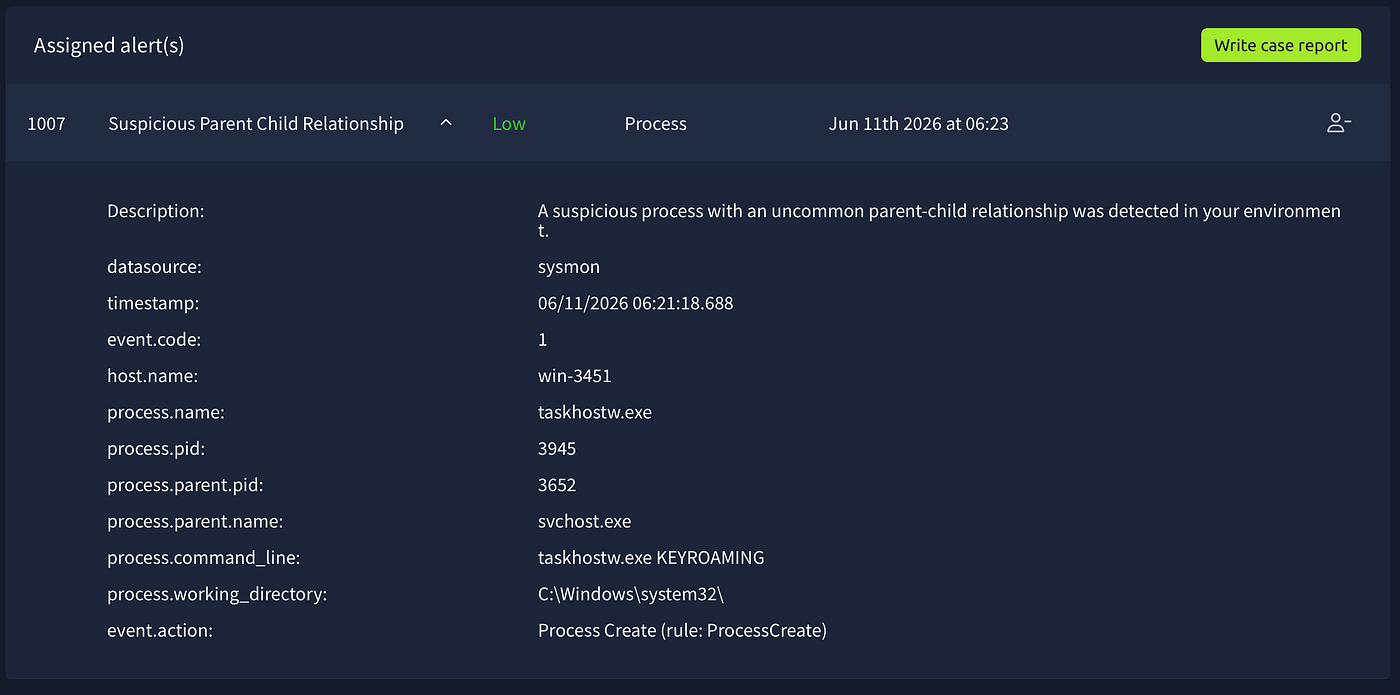The height and width of the screenshot is (695, 1400).
Task: Click alert ID 1007
Action: pos(46,124)
